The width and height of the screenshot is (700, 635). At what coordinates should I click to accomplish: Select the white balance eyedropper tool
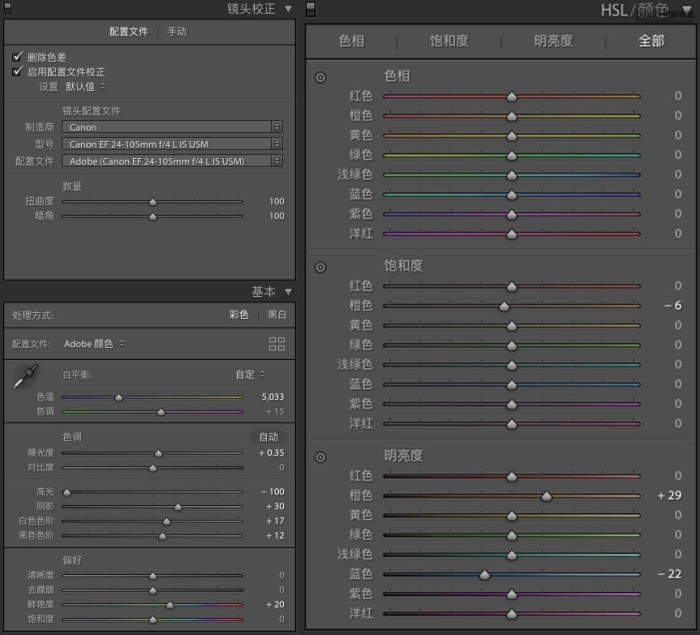point(25,376)
